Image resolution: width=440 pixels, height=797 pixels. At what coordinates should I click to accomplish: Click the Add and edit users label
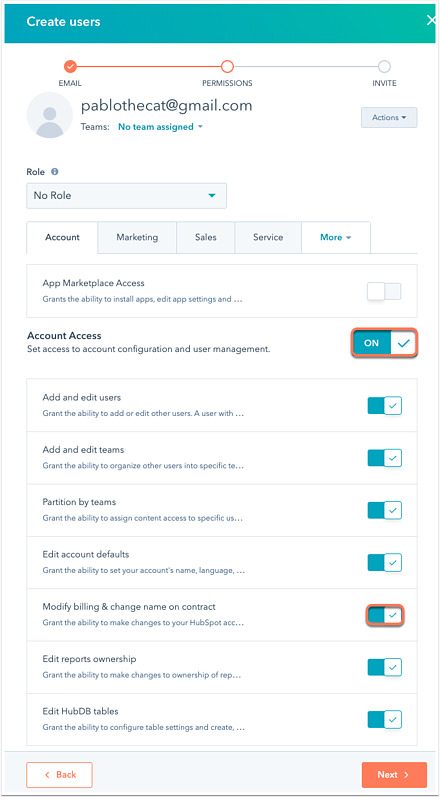(x=82, y=397)
